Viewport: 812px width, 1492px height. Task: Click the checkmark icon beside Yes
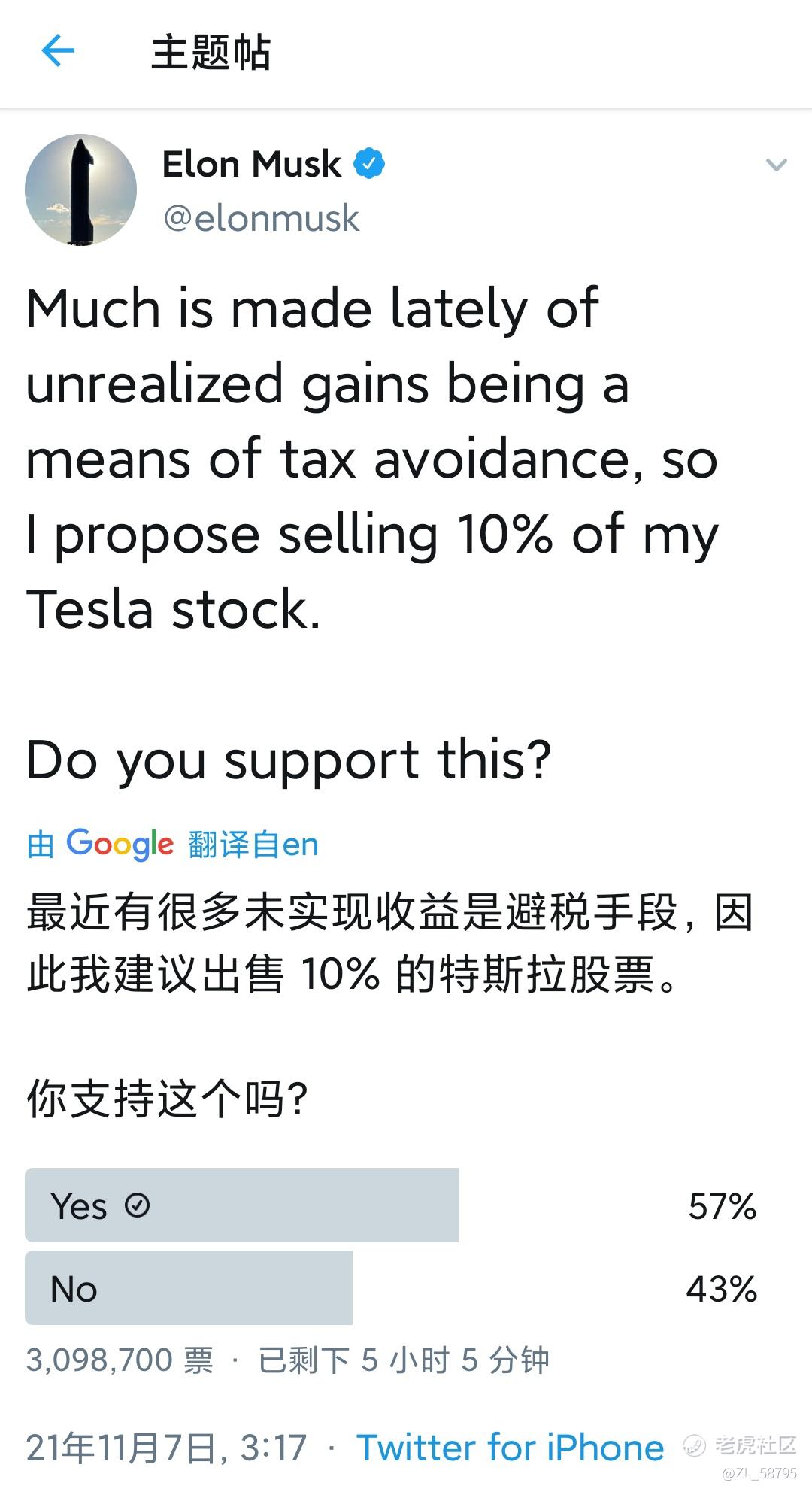tap(137, 1205)
